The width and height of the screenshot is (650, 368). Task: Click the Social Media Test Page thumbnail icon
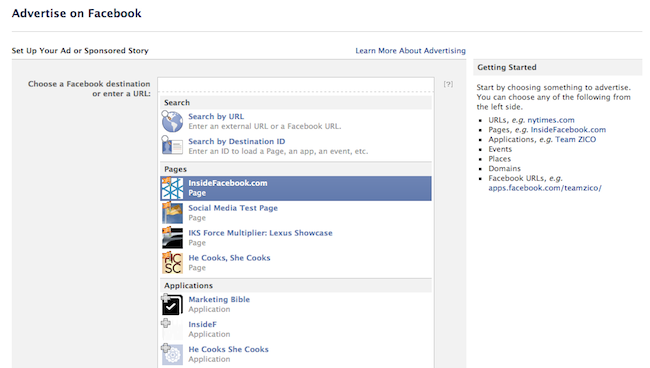click(x=172, y=213)
